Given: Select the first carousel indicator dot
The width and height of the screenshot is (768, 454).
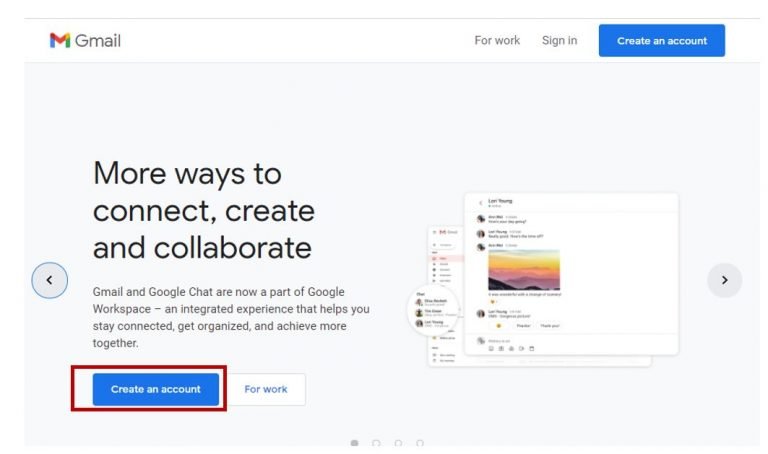Looking at the screenshot, I should (x=354, y=443).
